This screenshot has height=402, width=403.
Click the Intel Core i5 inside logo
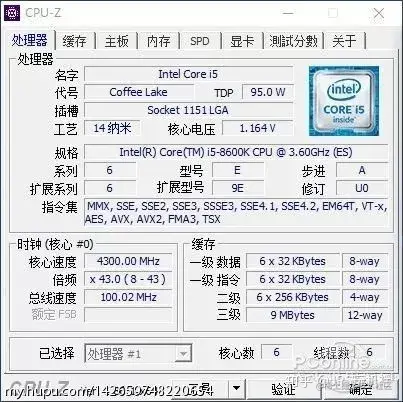pos(344,101)
